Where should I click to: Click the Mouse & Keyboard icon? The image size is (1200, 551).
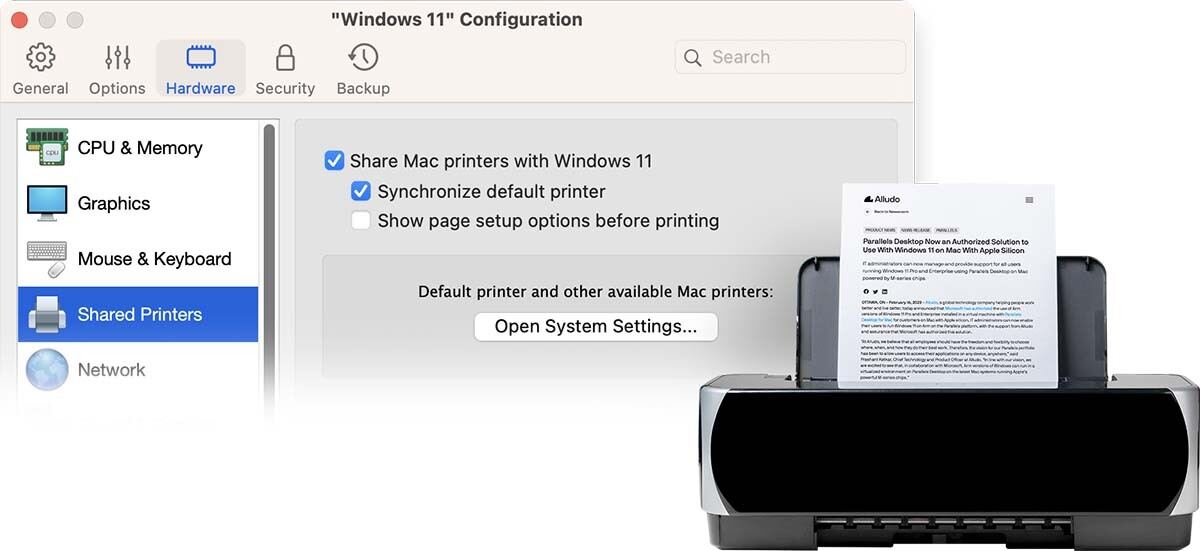47,259
